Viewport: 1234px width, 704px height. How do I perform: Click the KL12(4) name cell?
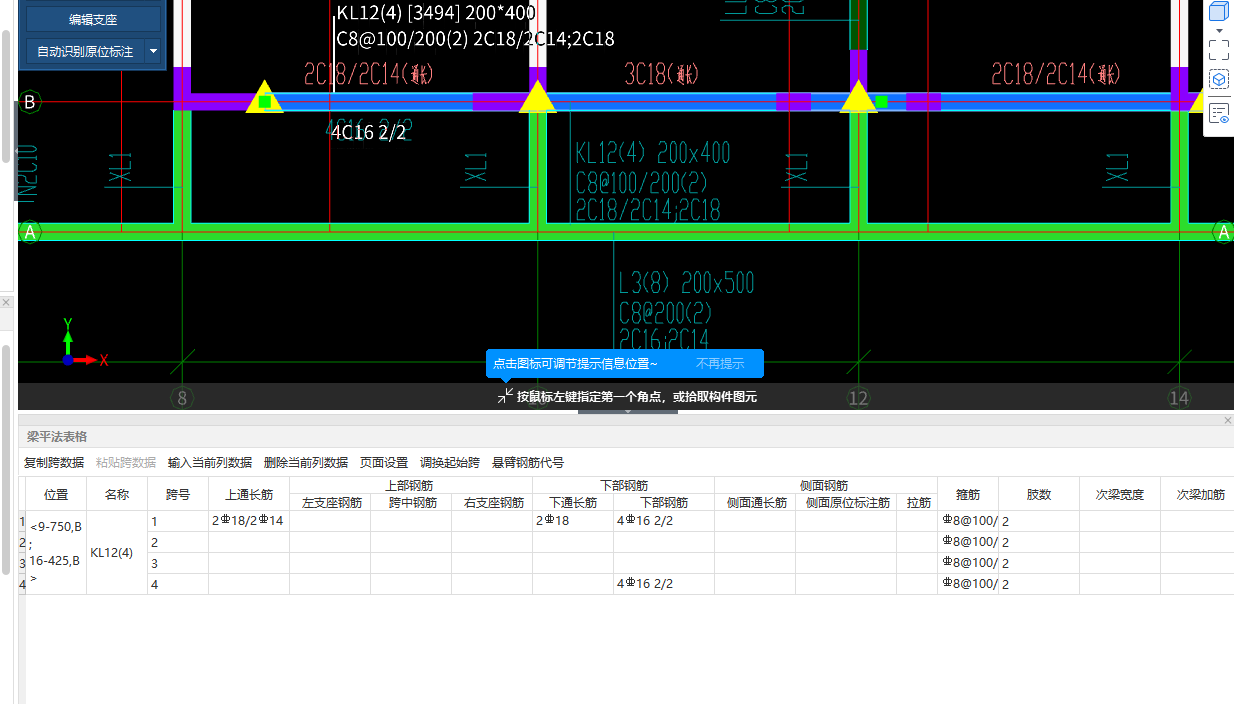click(117, 553)
